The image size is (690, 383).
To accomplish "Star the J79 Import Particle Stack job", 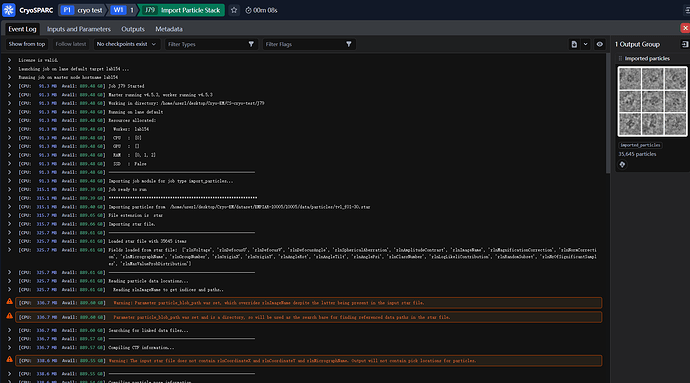I will pyautogui.click(x=234, y=10).
